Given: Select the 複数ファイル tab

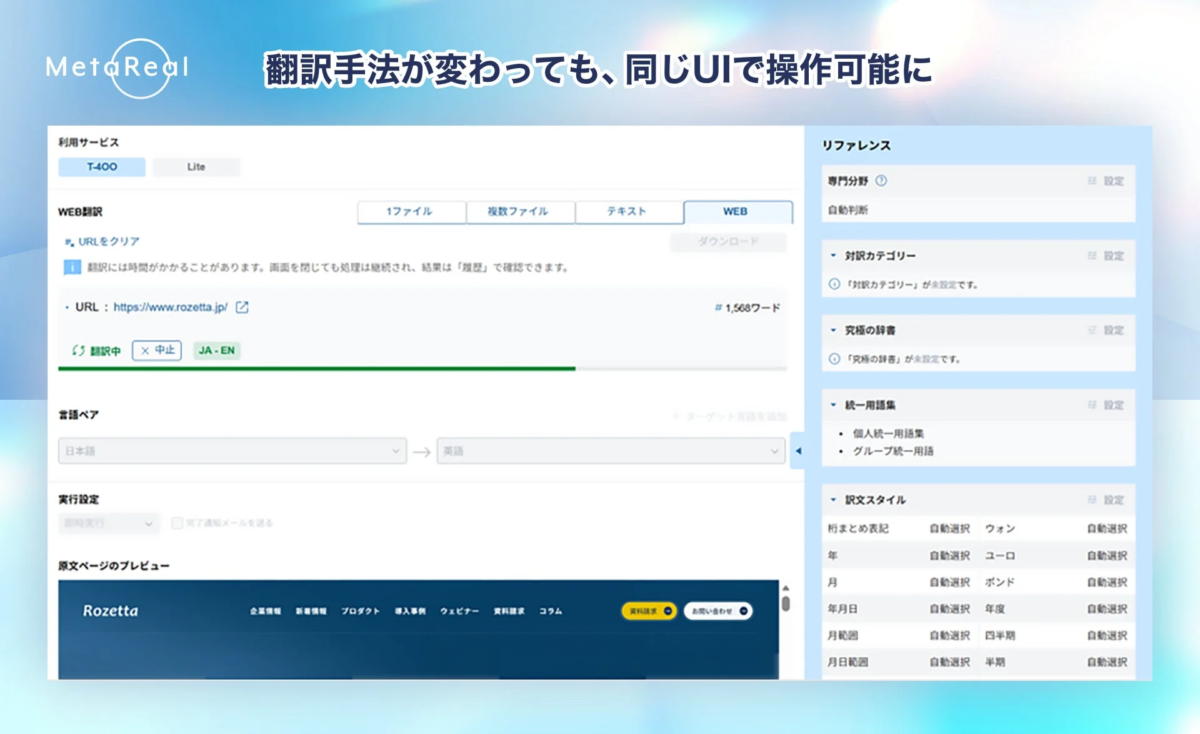Looking at the screenshot, I should click(521, 212).
